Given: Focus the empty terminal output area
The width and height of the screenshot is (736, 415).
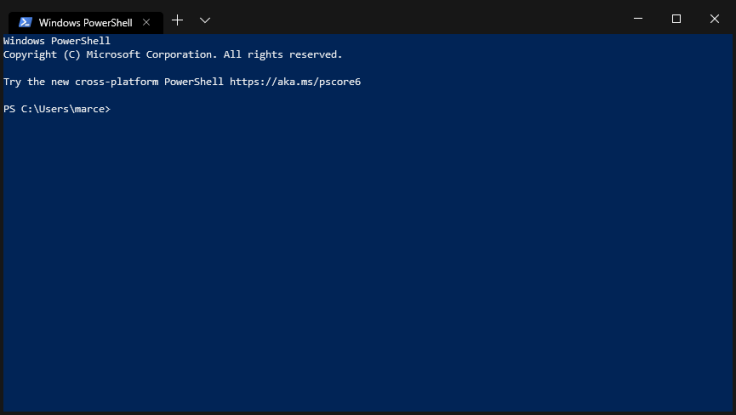Looking at the screenshot, I should tap(368, 260).
